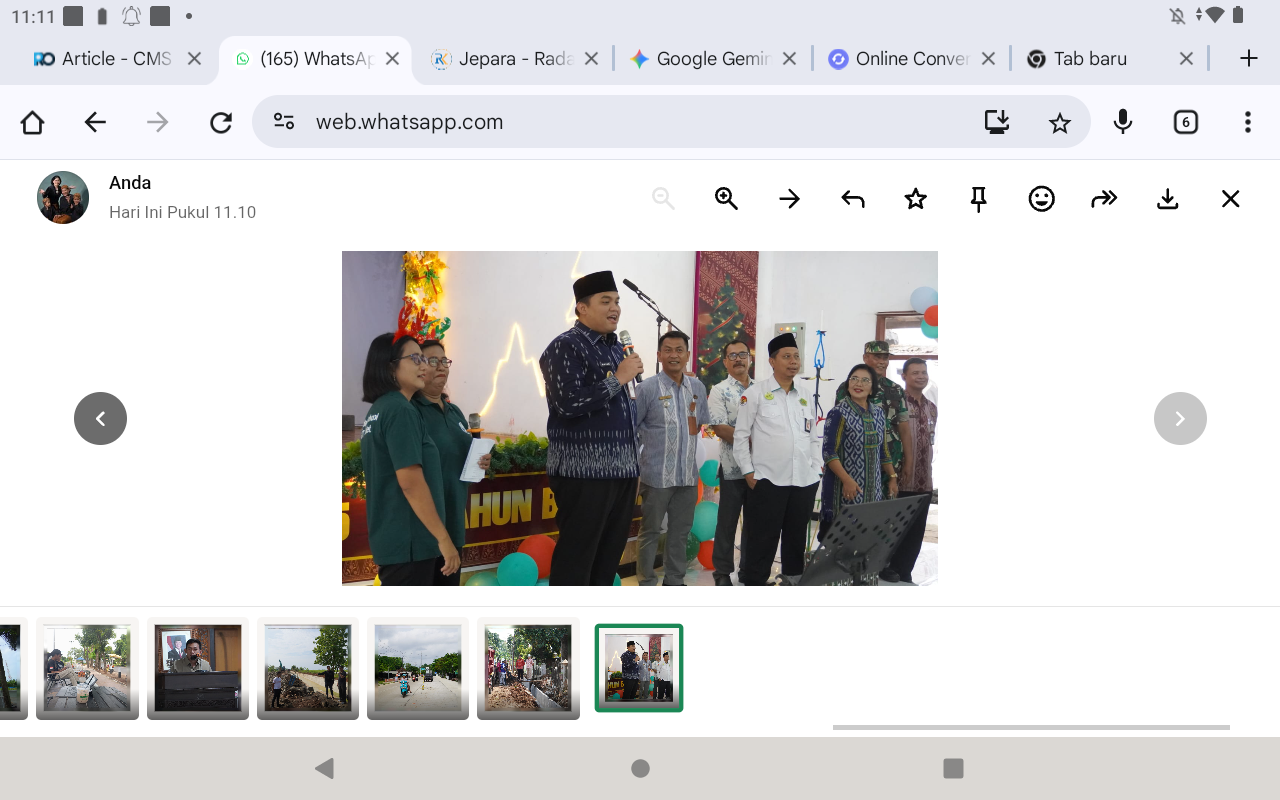Image resolution: width=1280 pixels, height=800 pixels.
Task: Tap the Android home circle button
Action: 640,768
